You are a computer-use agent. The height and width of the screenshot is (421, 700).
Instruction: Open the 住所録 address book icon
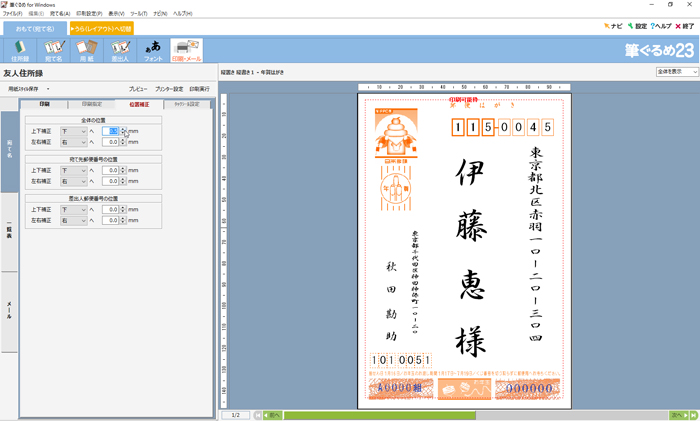20,50
